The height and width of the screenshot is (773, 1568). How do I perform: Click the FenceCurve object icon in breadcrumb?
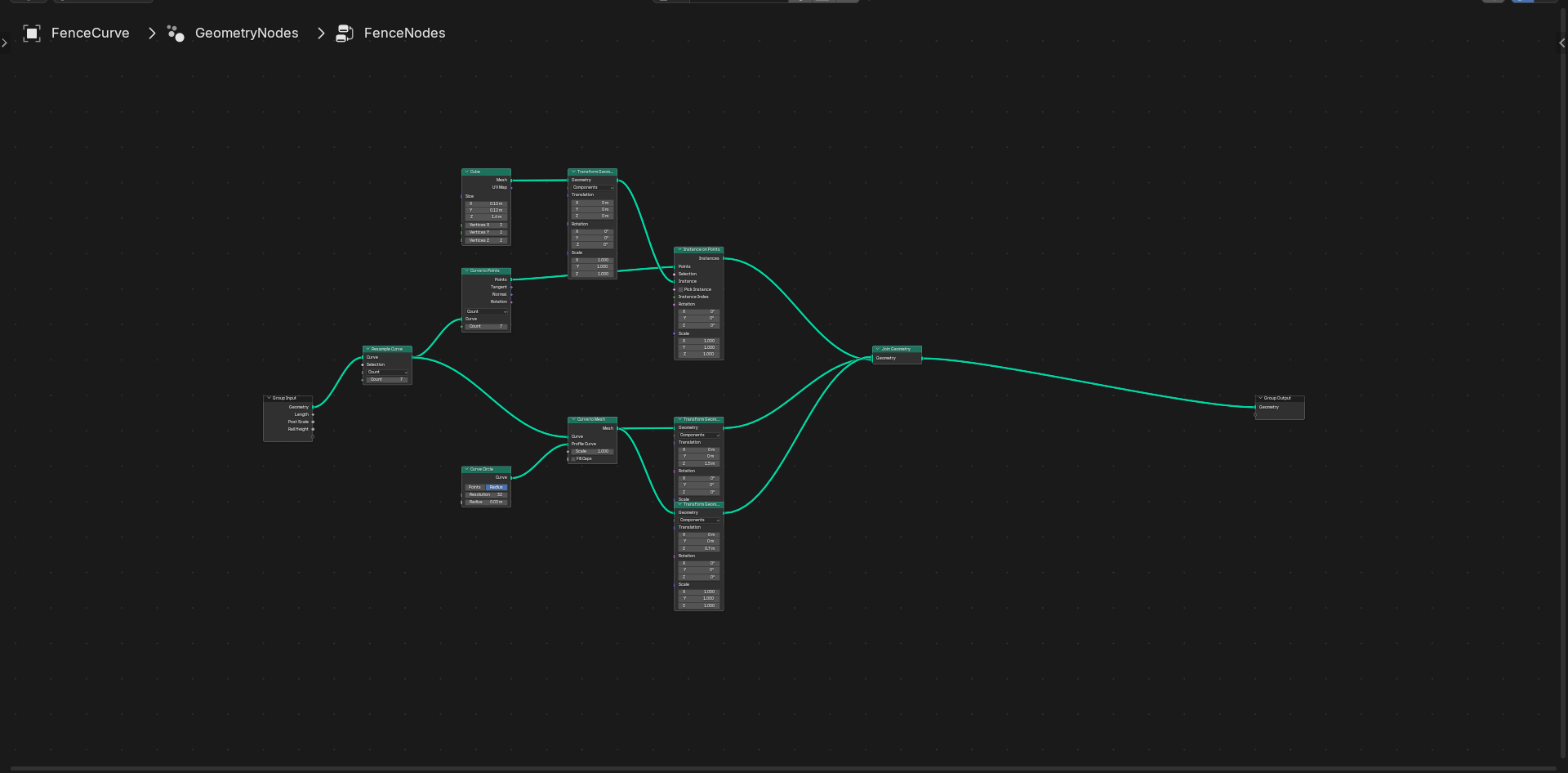32,33
